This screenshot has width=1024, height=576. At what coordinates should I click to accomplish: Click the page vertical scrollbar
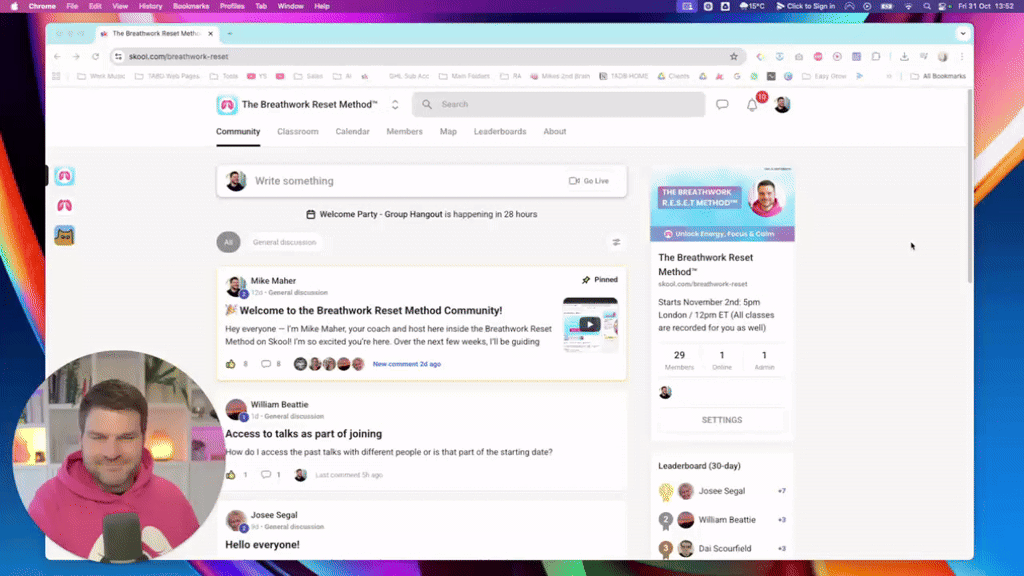pyautogui.click(x=970, y=185)
